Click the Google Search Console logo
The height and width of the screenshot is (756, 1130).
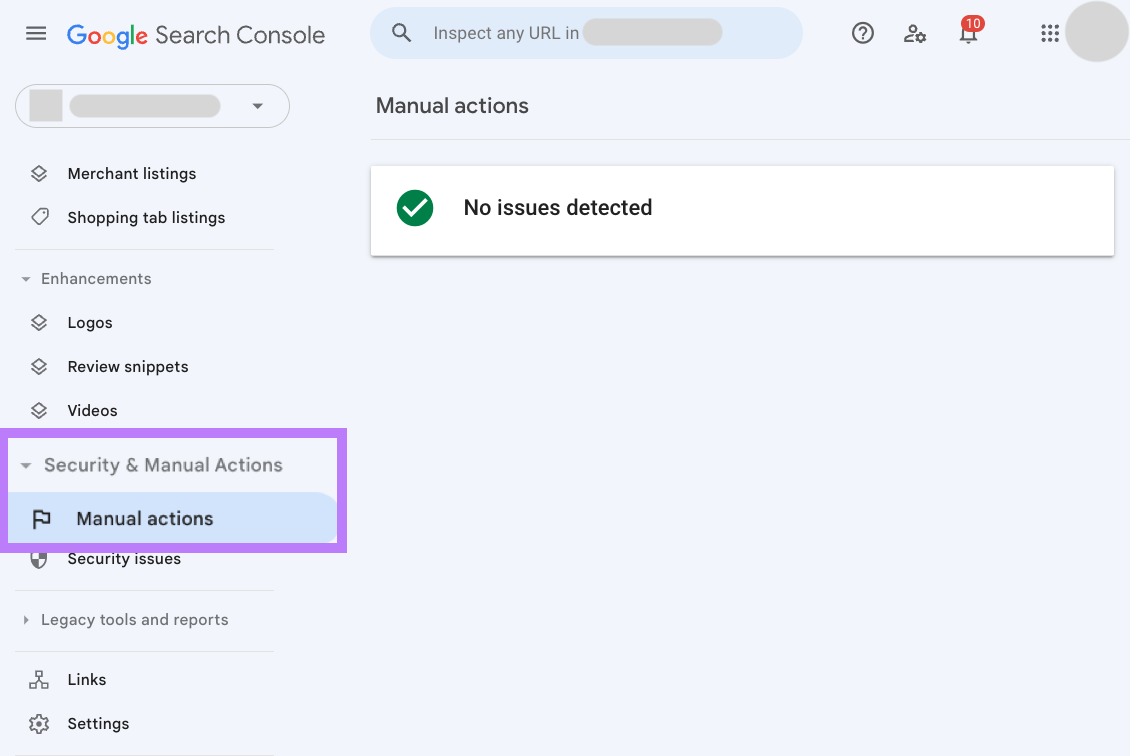point(196,35)
